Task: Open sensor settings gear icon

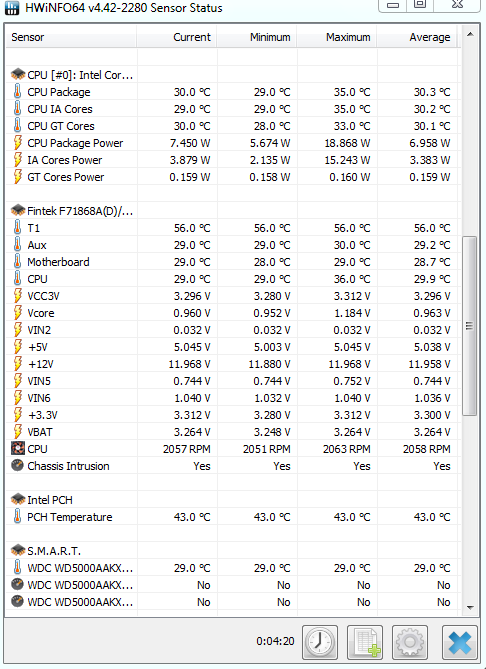Action: 410,642
